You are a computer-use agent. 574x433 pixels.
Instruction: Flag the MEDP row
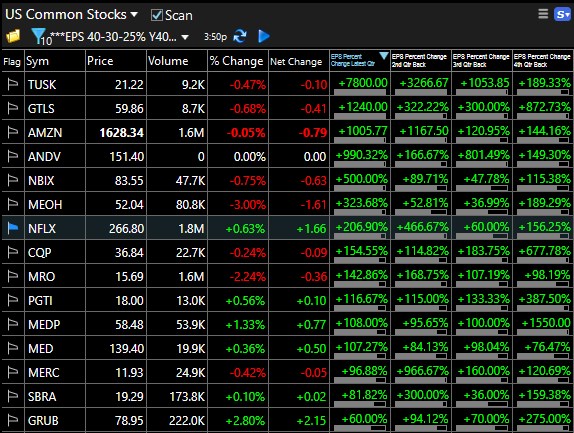(x=13, y=324)
